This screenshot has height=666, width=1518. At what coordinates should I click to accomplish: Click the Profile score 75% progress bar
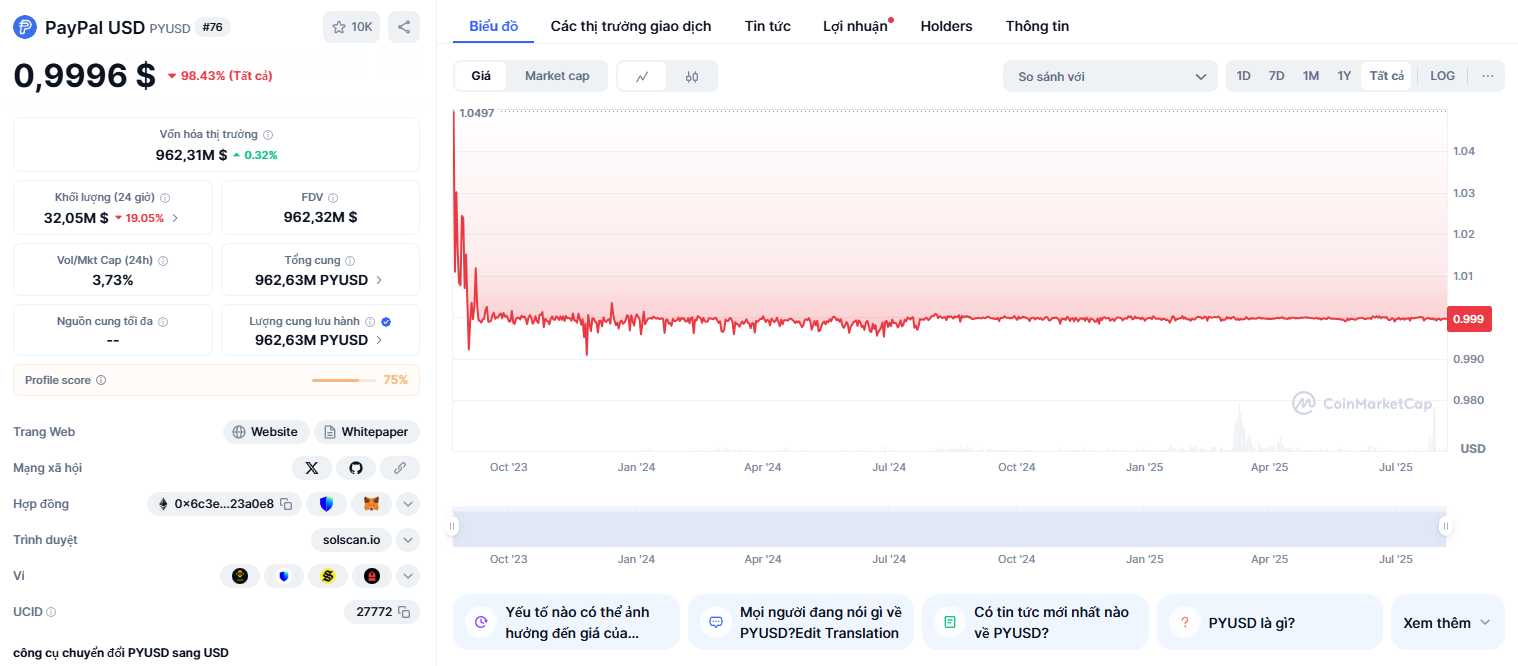pos(345,381)
